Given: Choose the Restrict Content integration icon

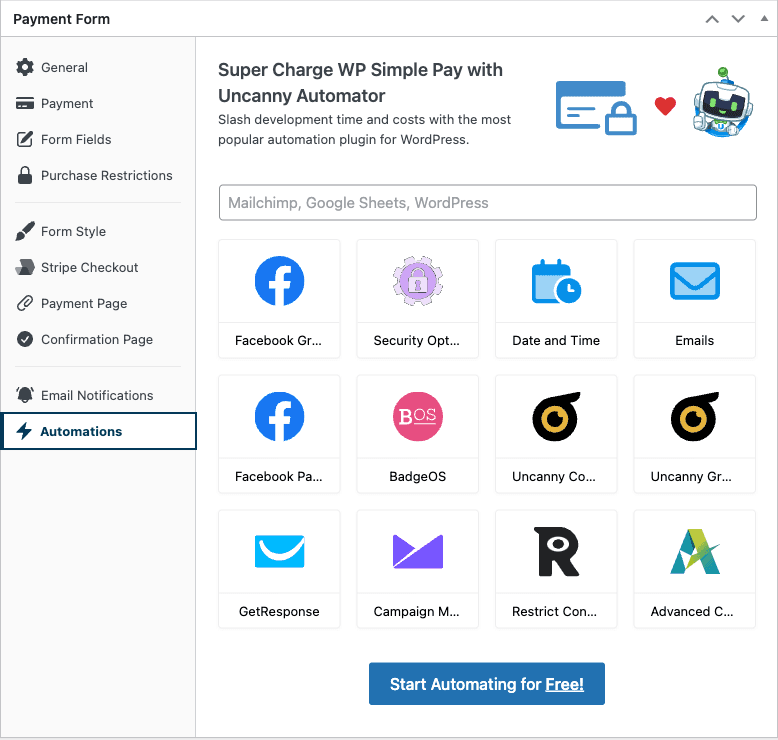Looking at the screenshot, I should click(556, 551).
